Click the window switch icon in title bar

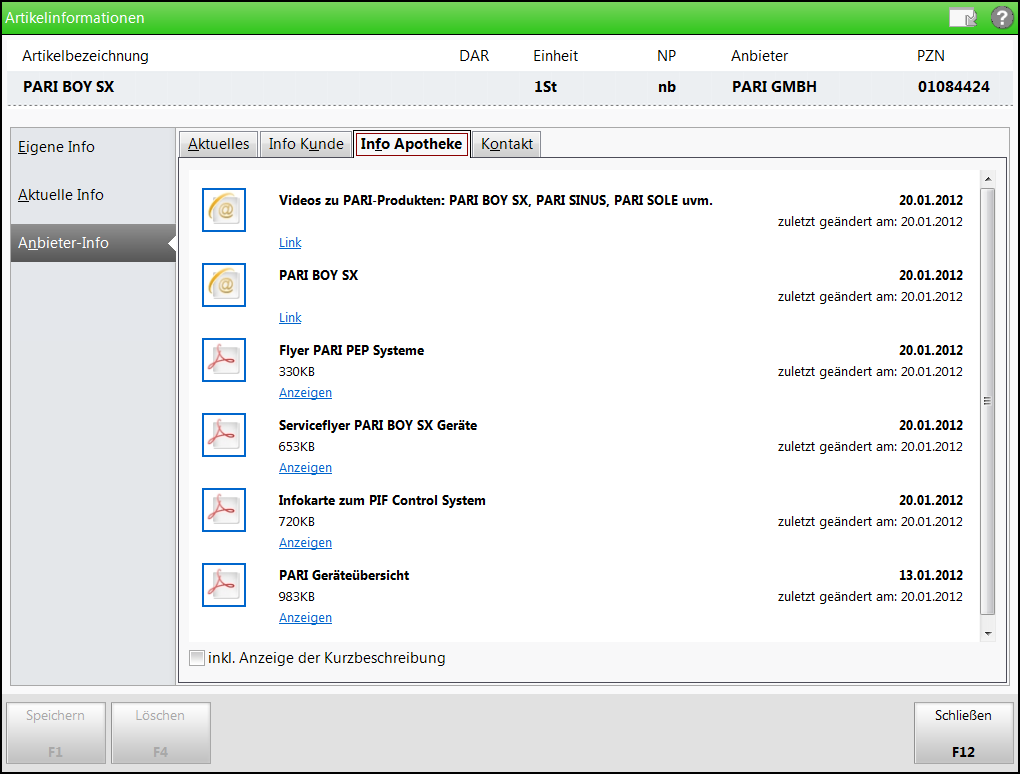click(x=963, y=18)
